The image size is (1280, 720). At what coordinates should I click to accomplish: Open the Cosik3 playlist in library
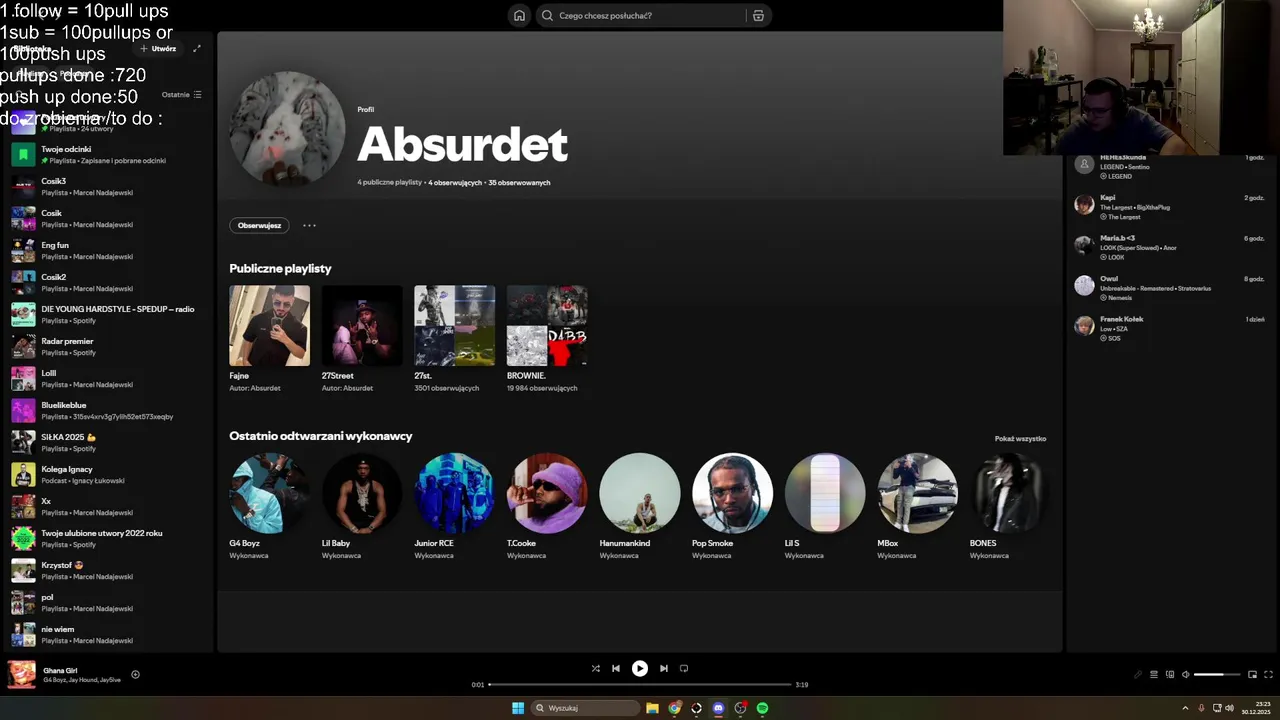[108, 186]
